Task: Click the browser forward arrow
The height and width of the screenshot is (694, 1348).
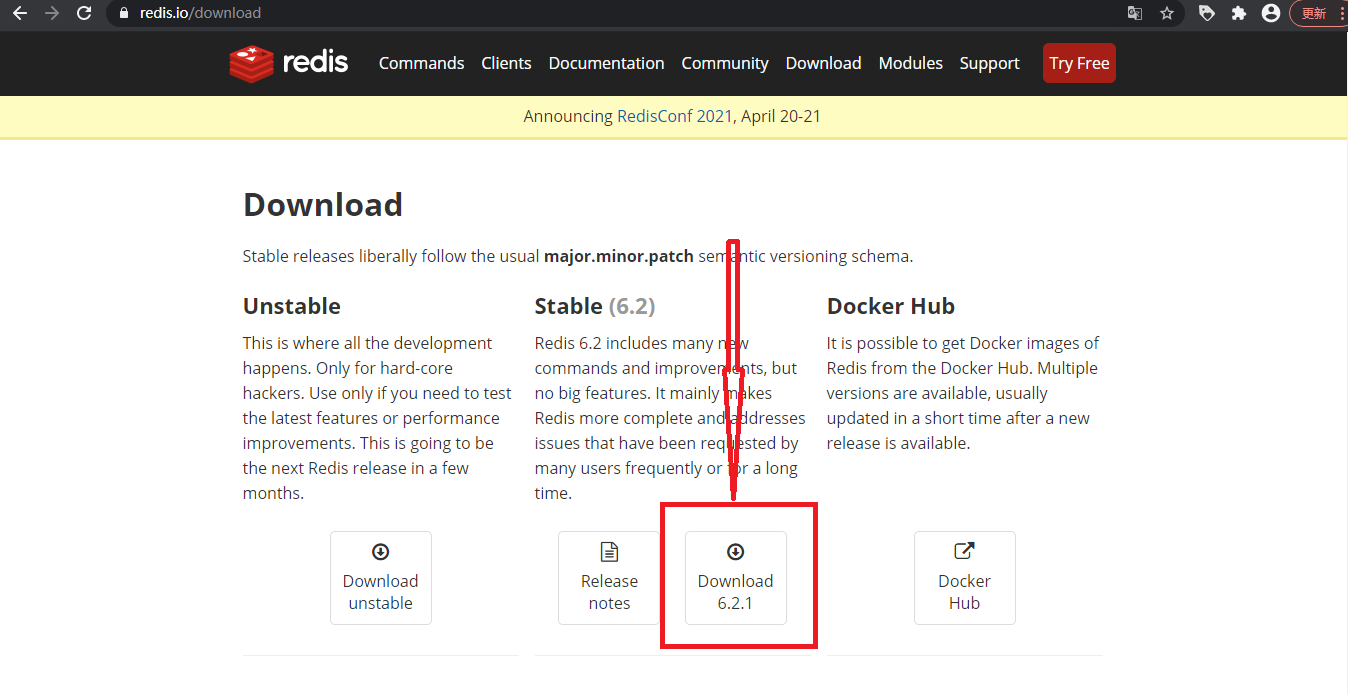Action: click(52, 13)
